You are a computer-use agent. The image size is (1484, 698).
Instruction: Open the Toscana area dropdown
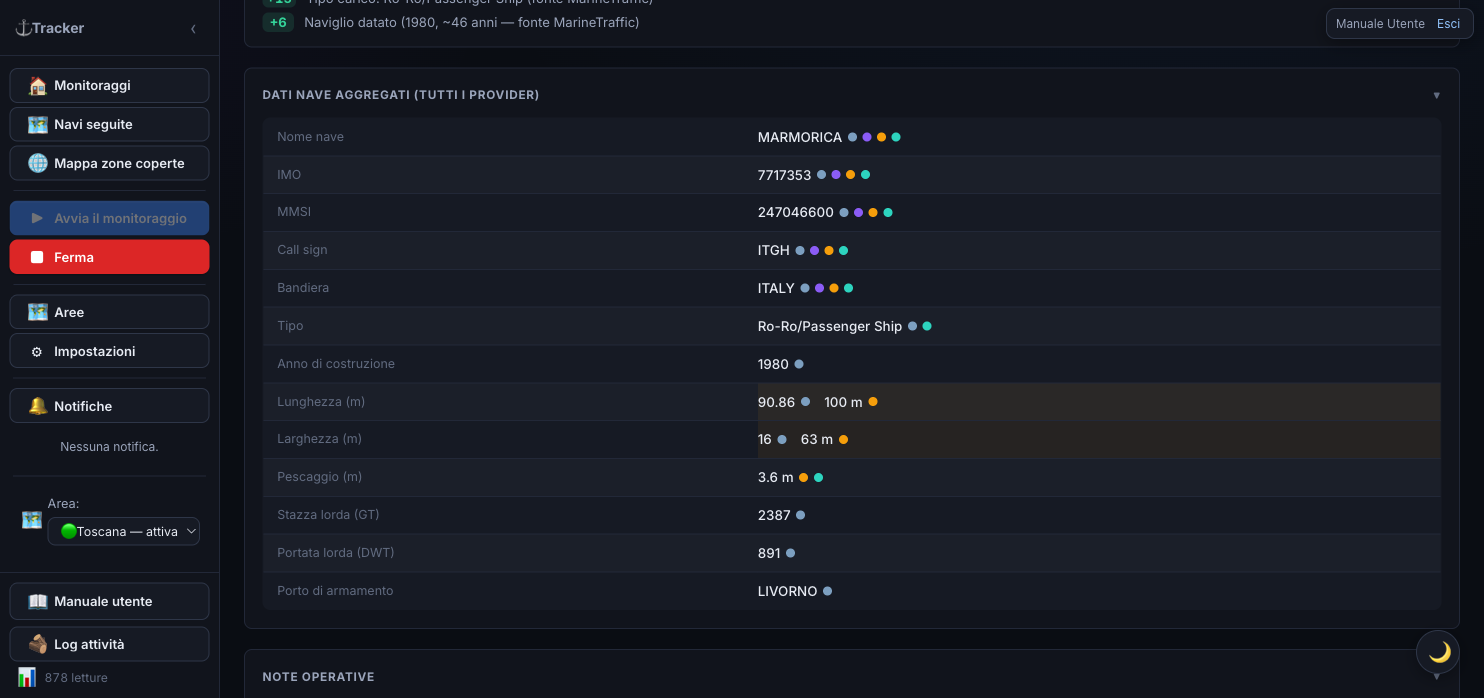click(x=124, y=532)
